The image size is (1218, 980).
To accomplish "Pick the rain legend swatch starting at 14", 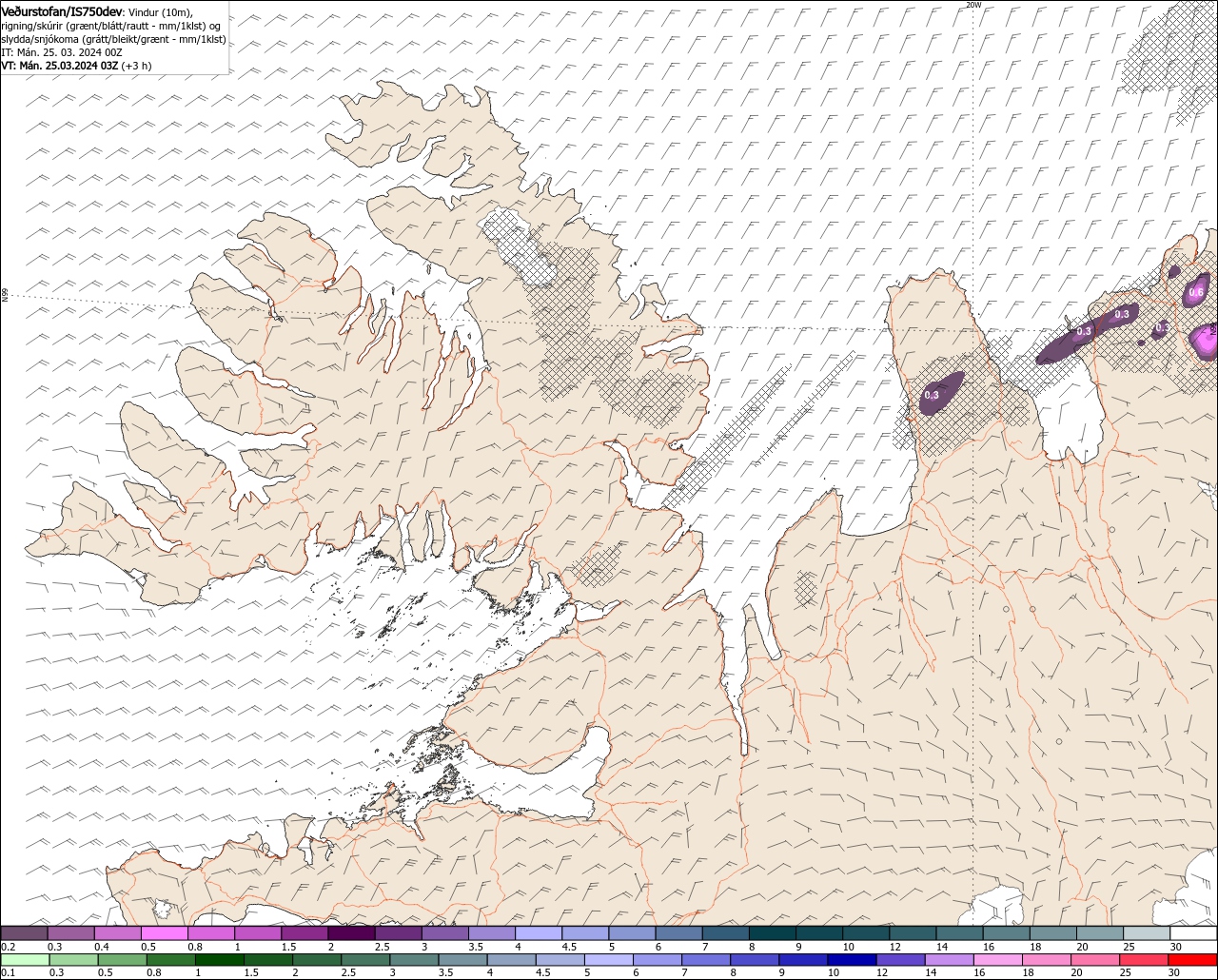I will pos(949,959).
